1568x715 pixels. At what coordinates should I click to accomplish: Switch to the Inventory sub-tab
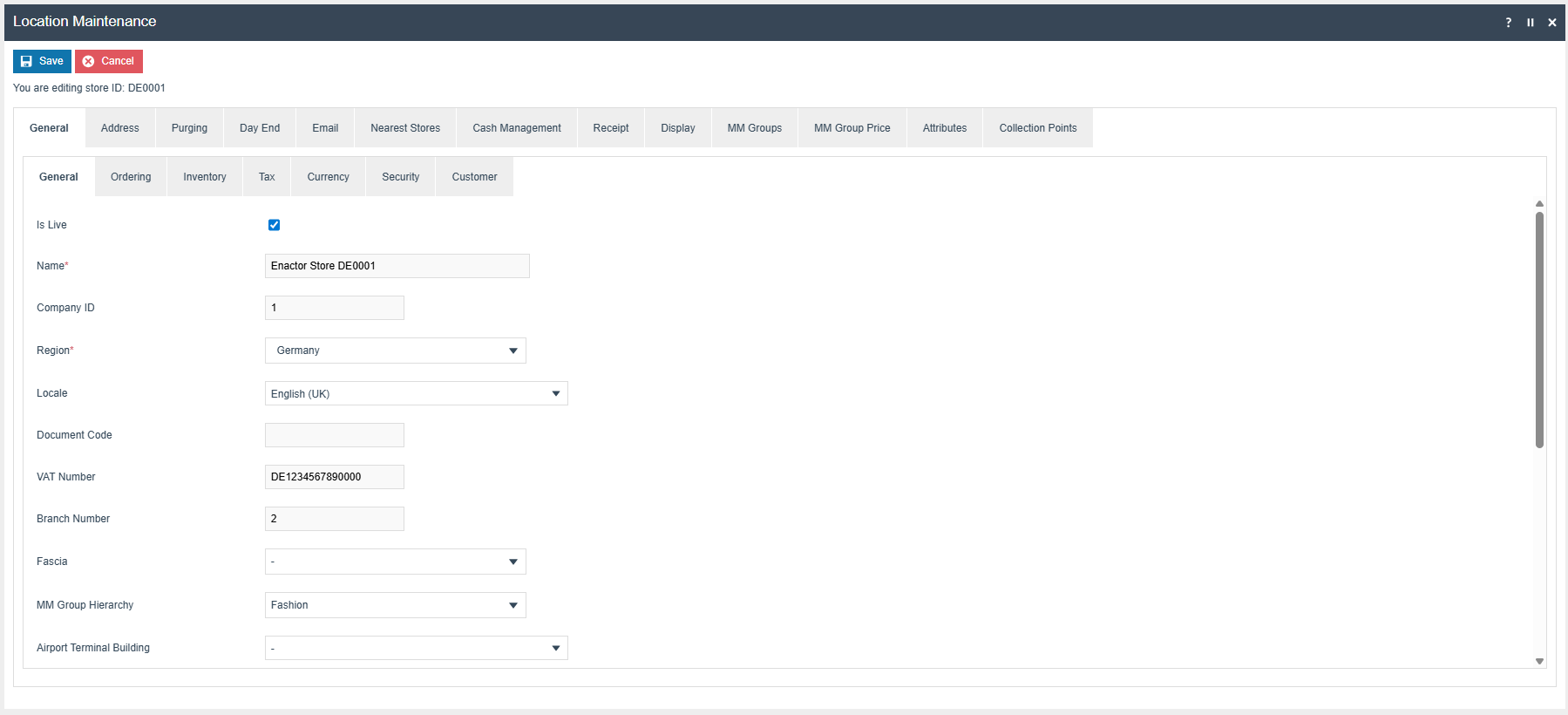(x=205, y=177)
